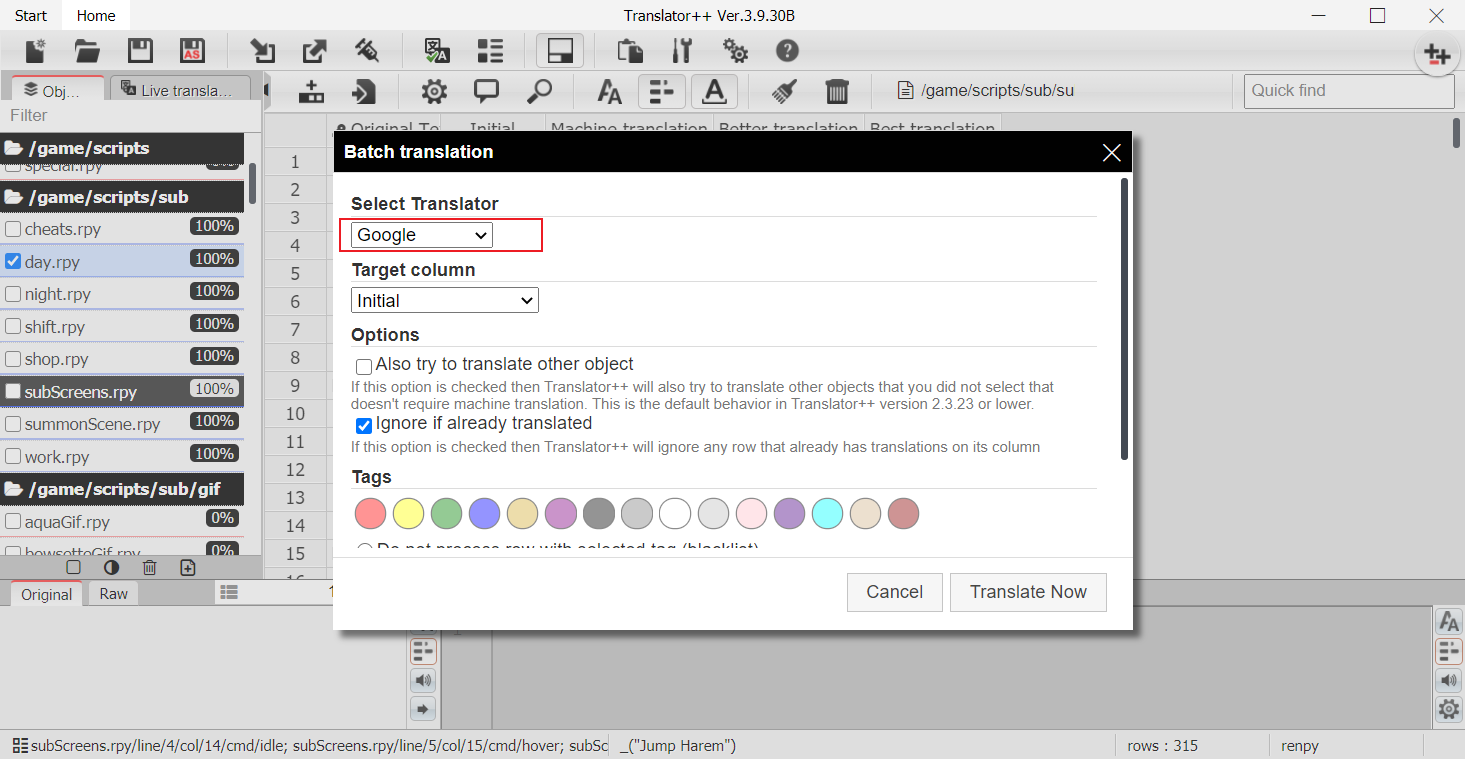The height and width of the screenshot is (759, 1465).
Task: Select the Original tab in bottom pane
Action: [47, 594]
